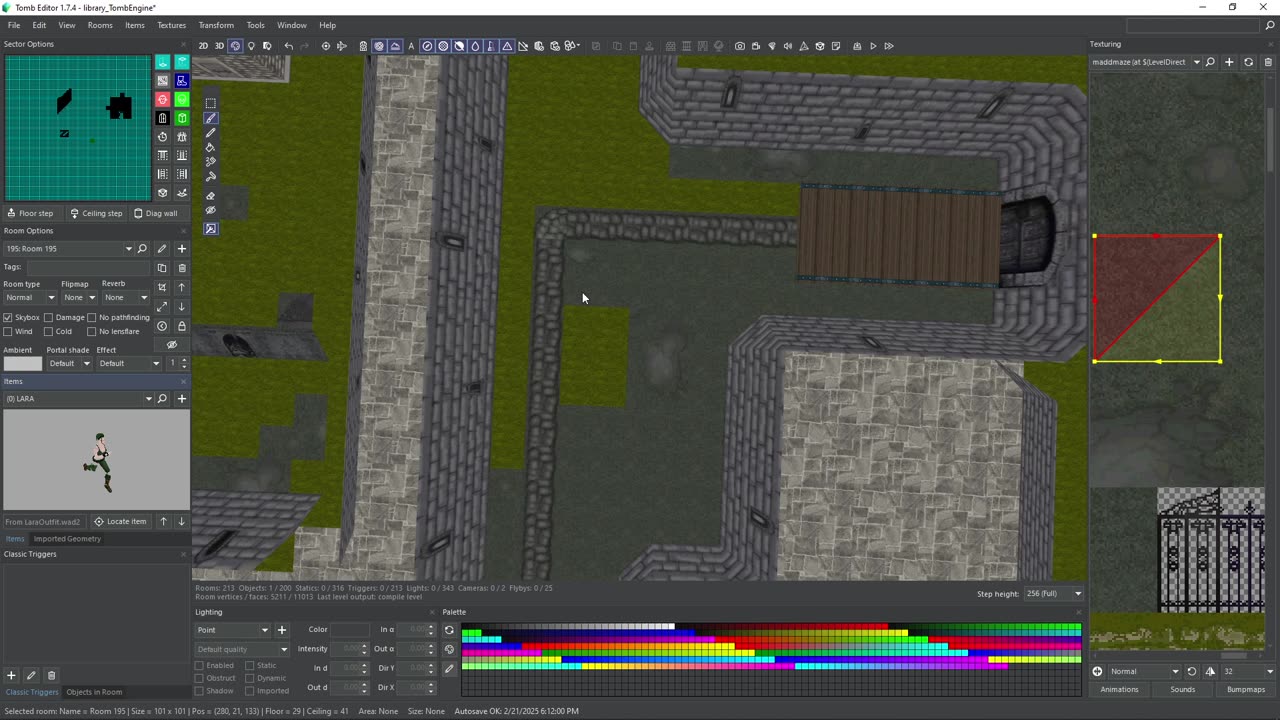The image size is (1280, 720).
Task: Add texture file with plus icon
Action: (1229, 62)
